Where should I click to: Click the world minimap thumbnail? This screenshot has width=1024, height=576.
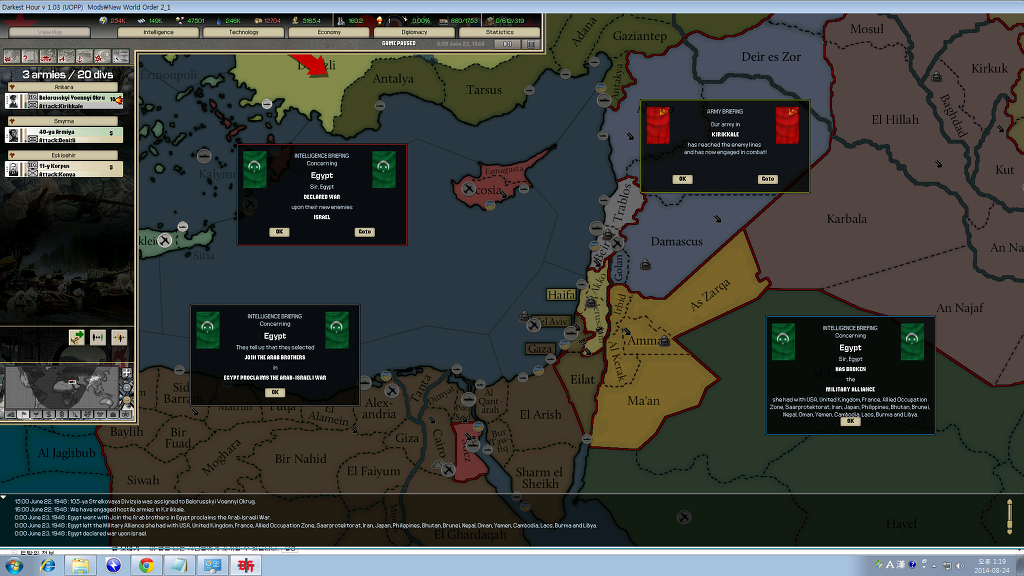[62, 387]
